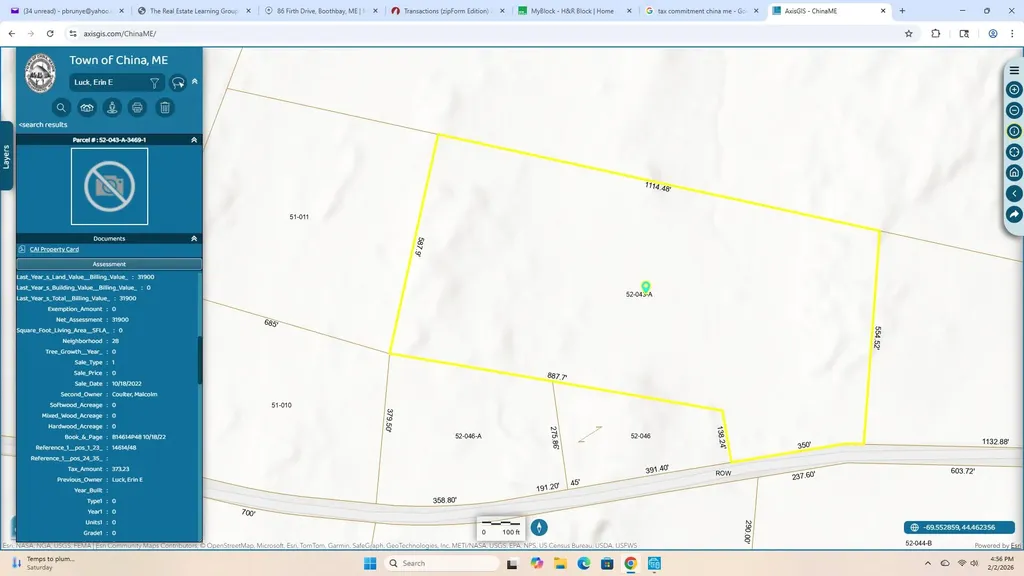Click the attribute panel scrollbar
1024x576 pixels.
(200, 359)
